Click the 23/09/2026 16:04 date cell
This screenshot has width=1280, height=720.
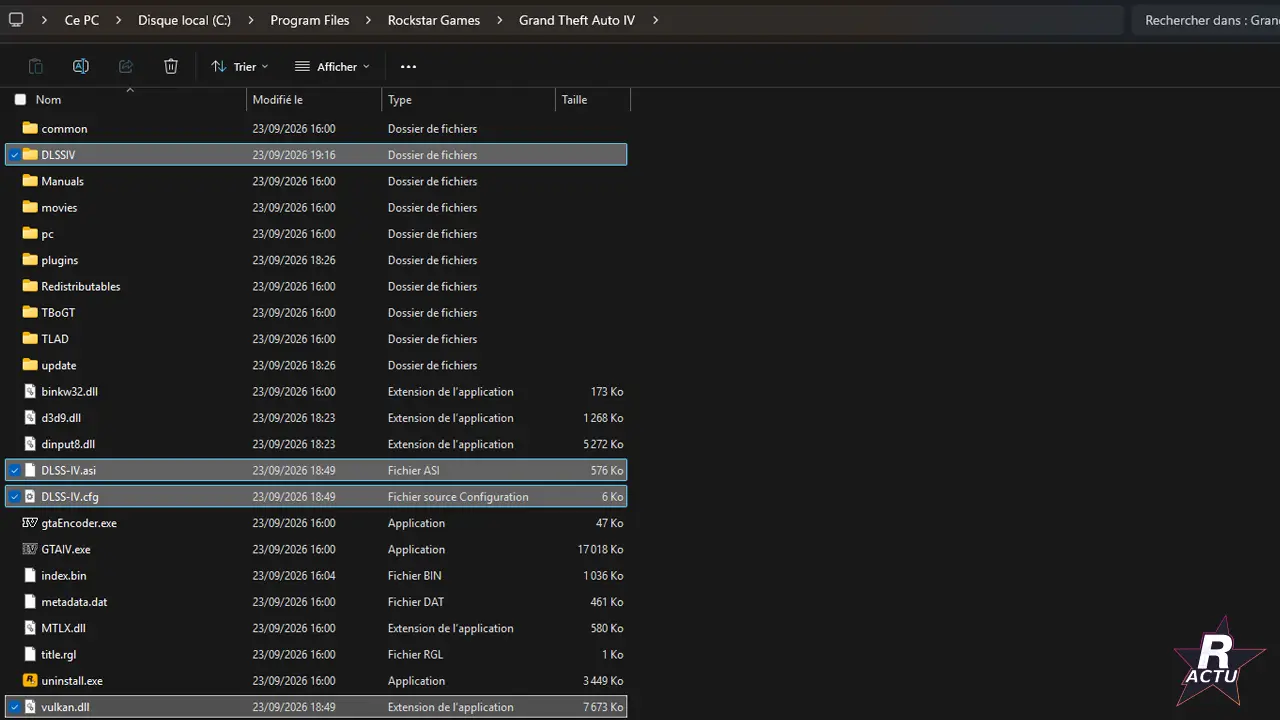294,575
